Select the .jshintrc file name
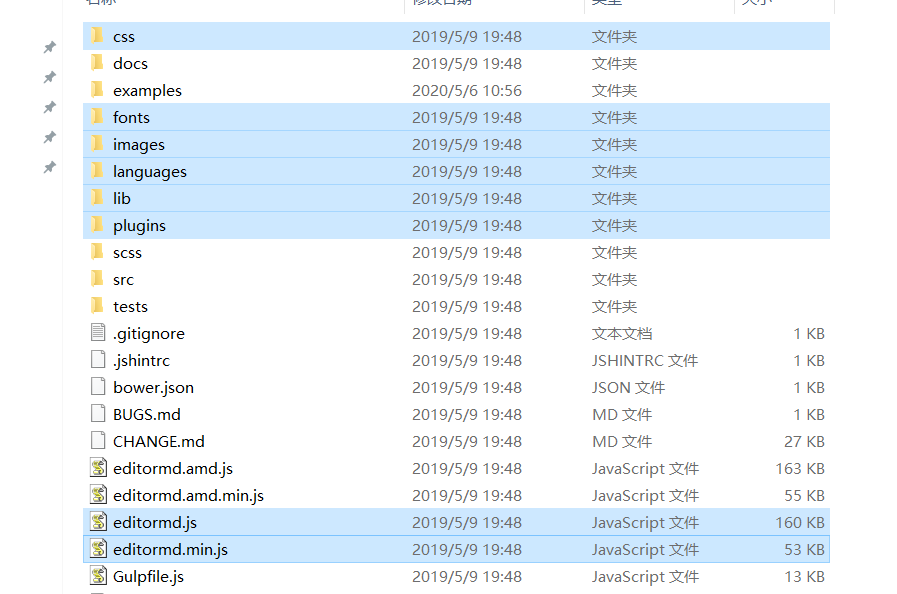The width and height of the screenshot is (897, 594). (141, 361)
